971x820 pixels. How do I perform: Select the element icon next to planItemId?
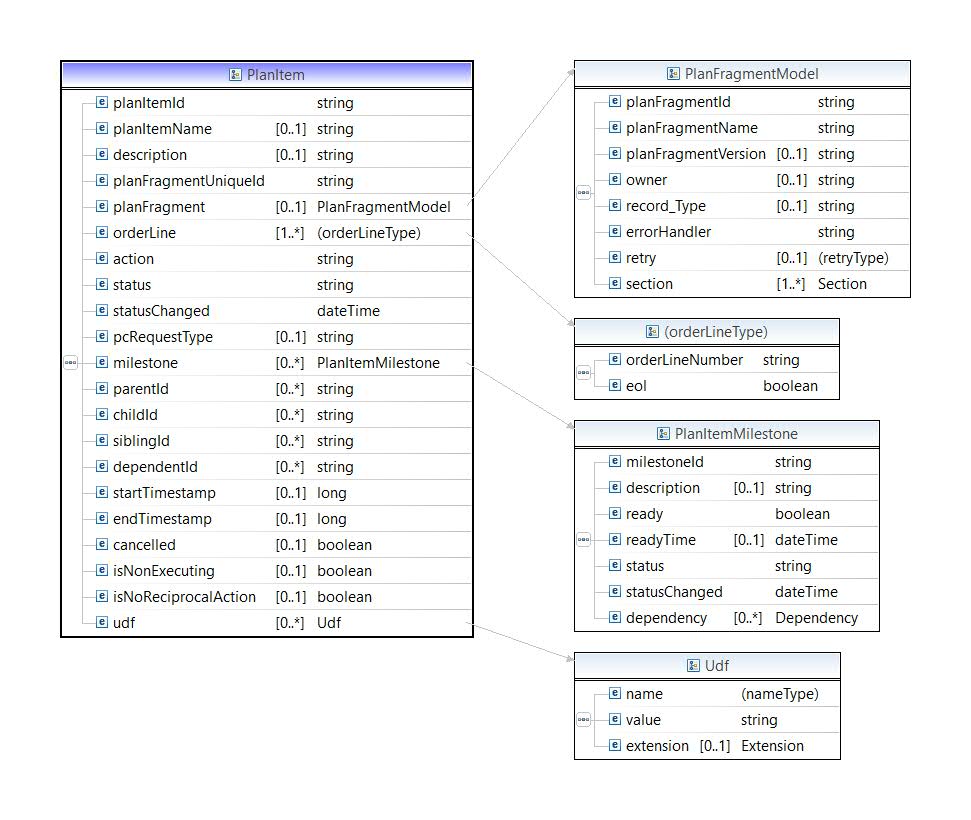tap(102, 102)
